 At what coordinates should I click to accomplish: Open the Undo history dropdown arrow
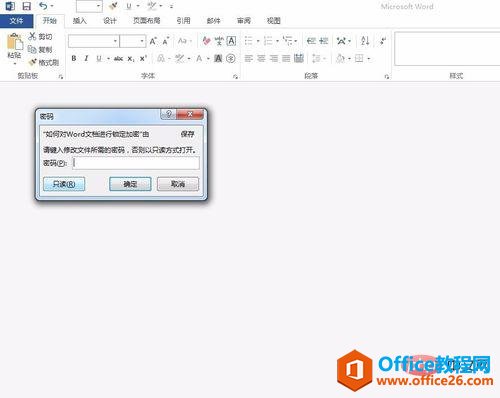[x=52, y=6]
